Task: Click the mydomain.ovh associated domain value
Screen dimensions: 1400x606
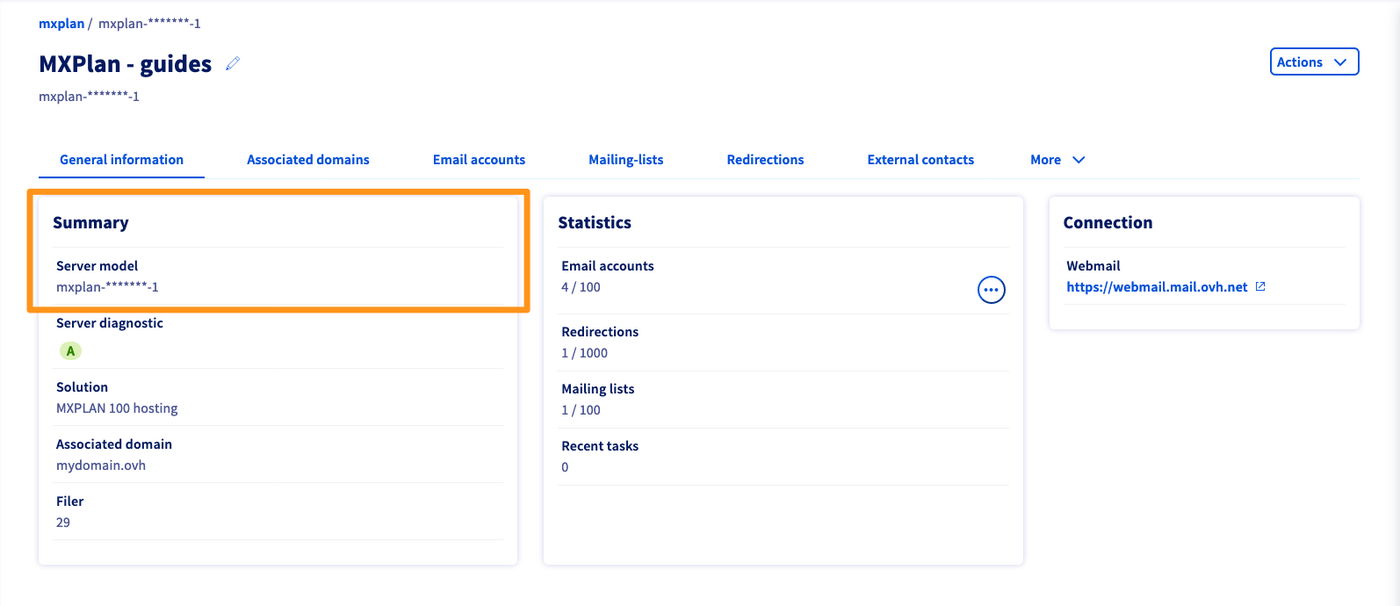Action: pos(101,465)
